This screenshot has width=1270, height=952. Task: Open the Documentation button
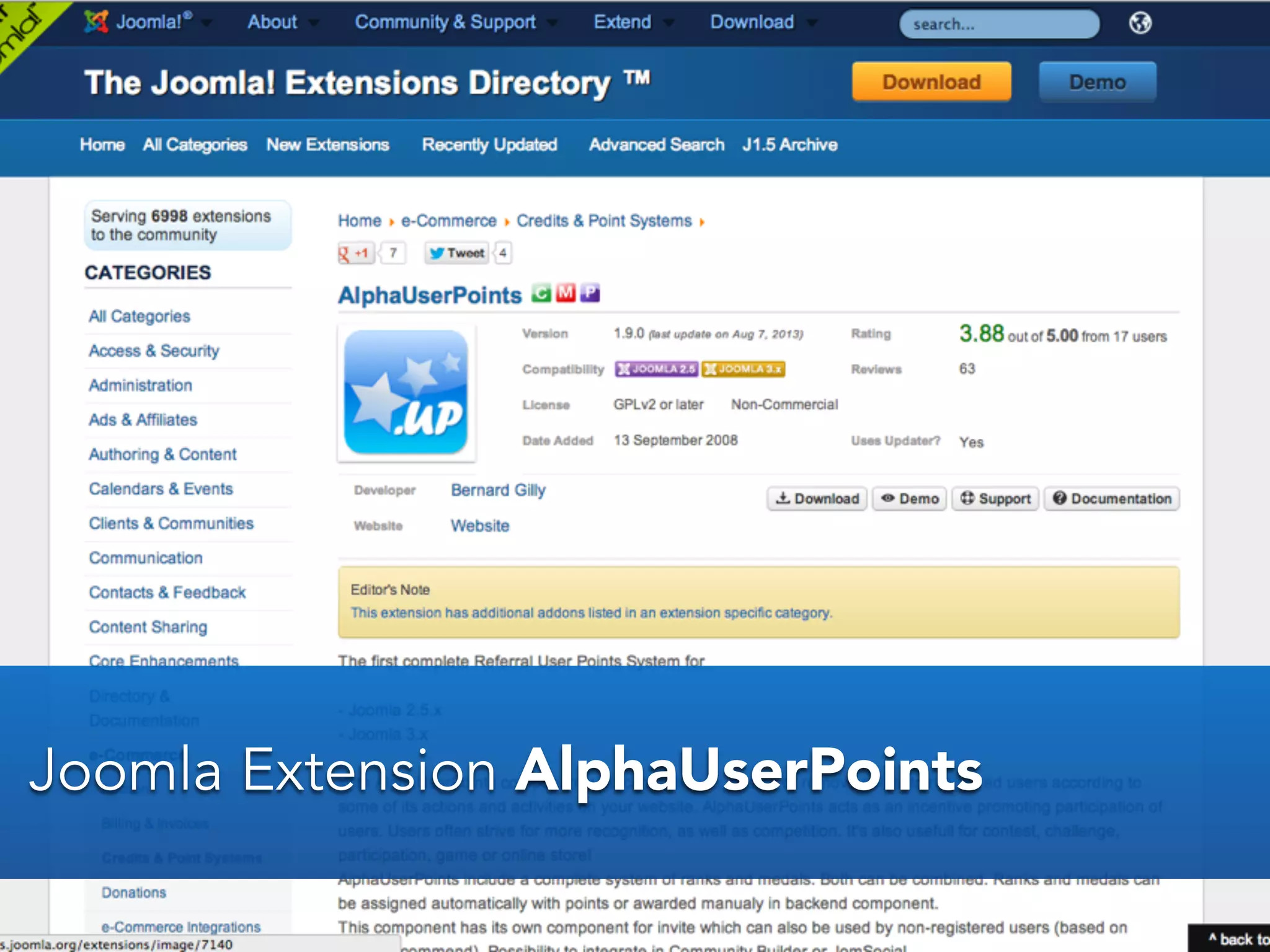1112,498
